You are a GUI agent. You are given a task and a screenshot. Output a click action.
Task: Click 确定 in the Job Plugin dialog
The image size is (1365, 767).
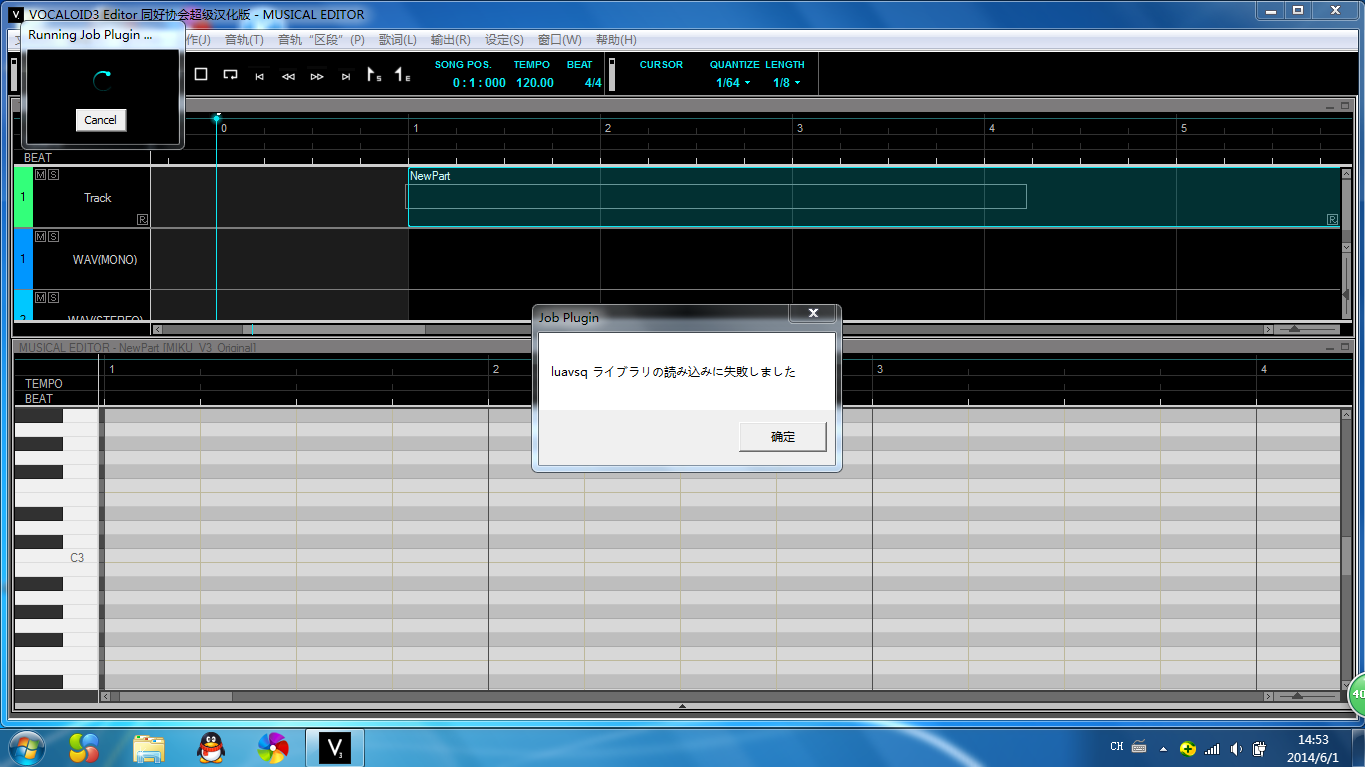tap(783, 437)
